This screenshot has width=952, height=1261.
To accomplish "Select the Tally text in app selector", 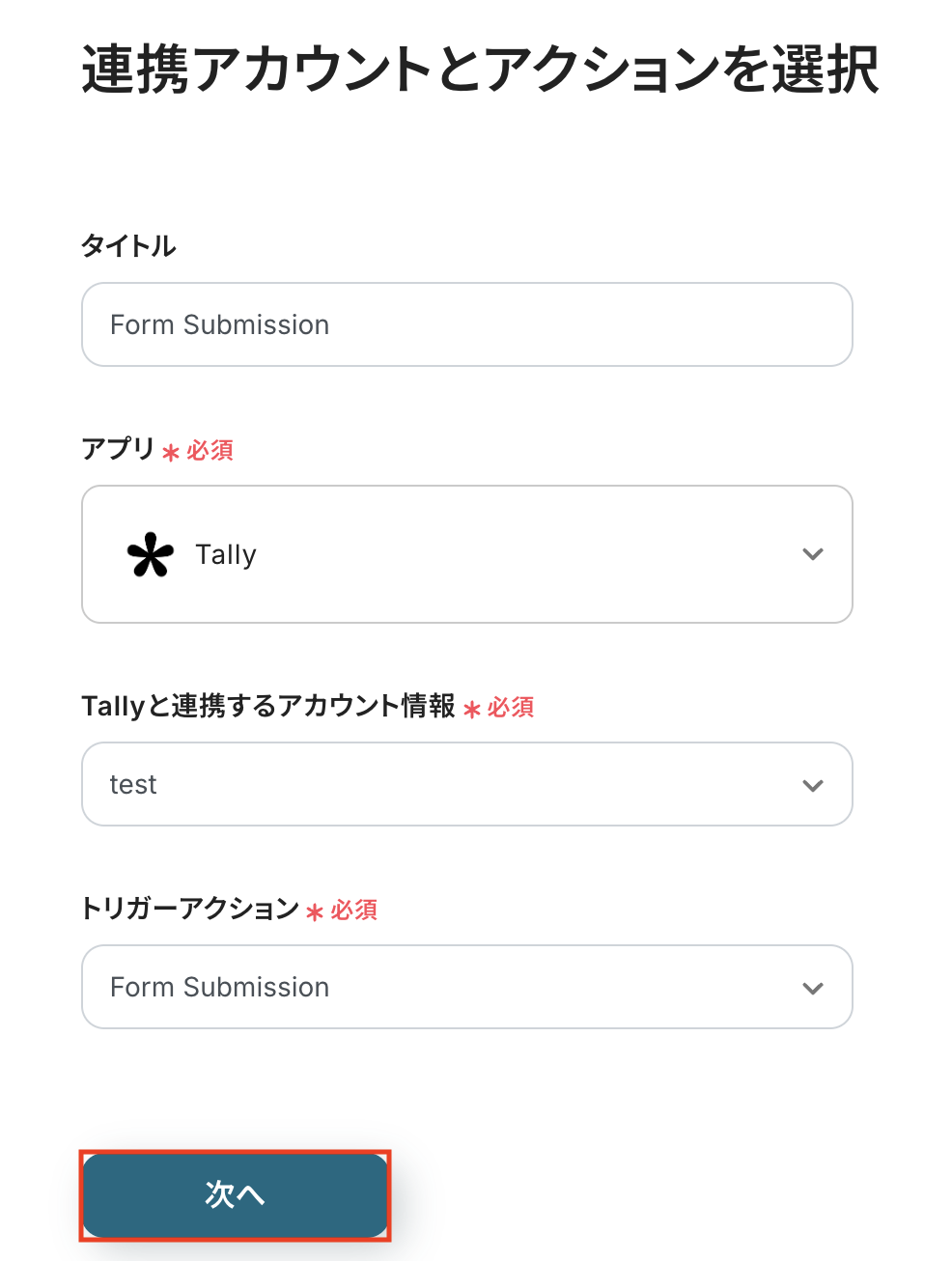I will (x=226, y=555).
